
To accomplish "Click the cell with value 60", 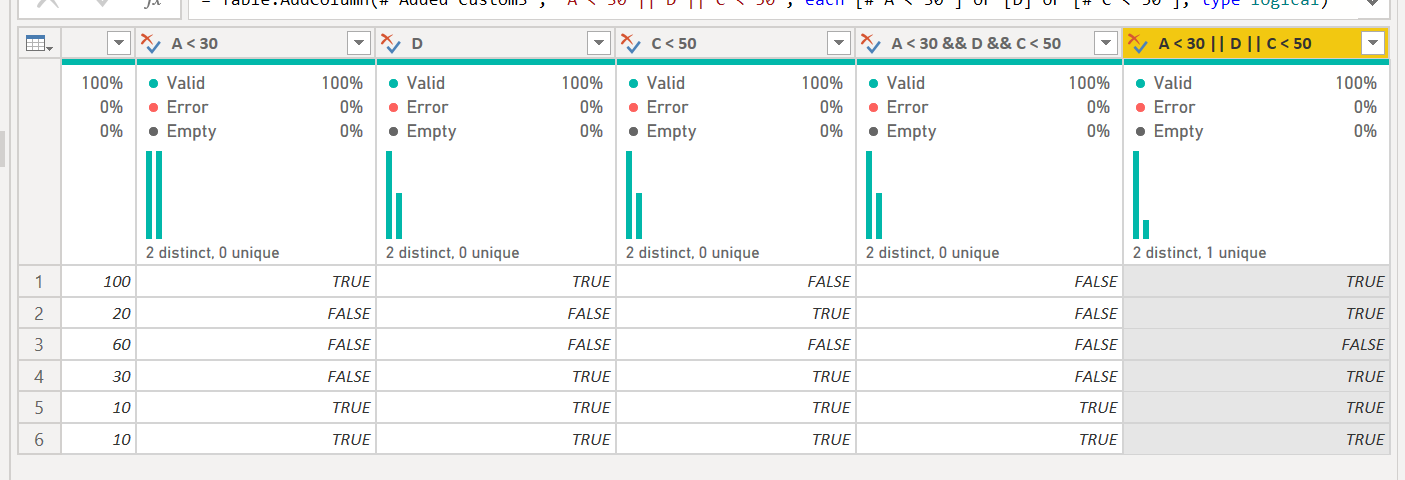I will point(99,345).
